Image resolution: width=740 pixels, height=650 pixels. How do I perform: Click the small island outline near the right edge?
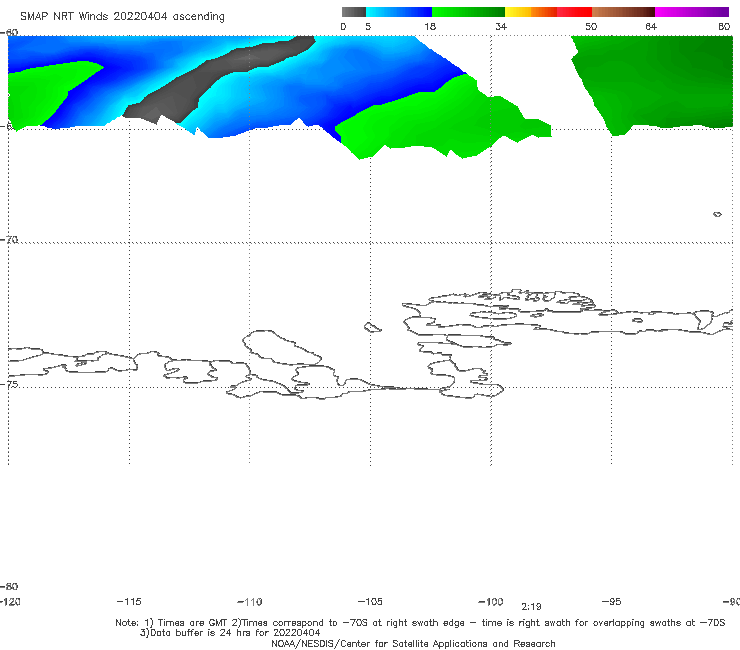click(717, 214)
